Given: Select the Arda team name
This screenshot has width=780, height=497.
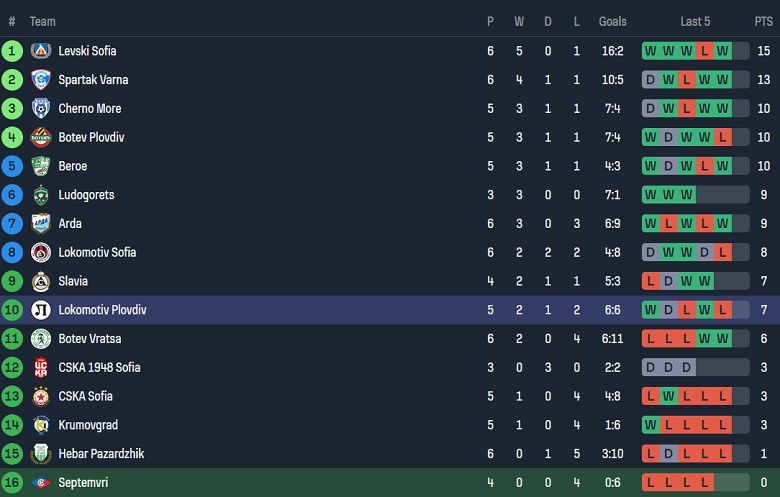Looking at the screenshot, I should [x=70, y=224].
